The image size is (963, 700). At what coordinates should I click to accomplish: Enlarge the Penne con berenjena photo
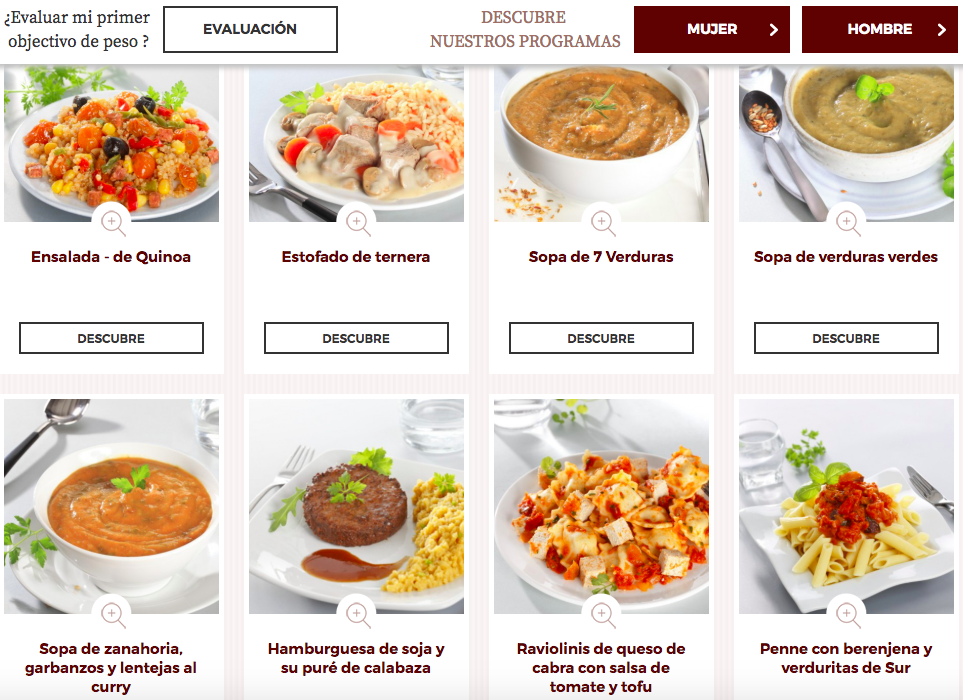click(848, 614)
